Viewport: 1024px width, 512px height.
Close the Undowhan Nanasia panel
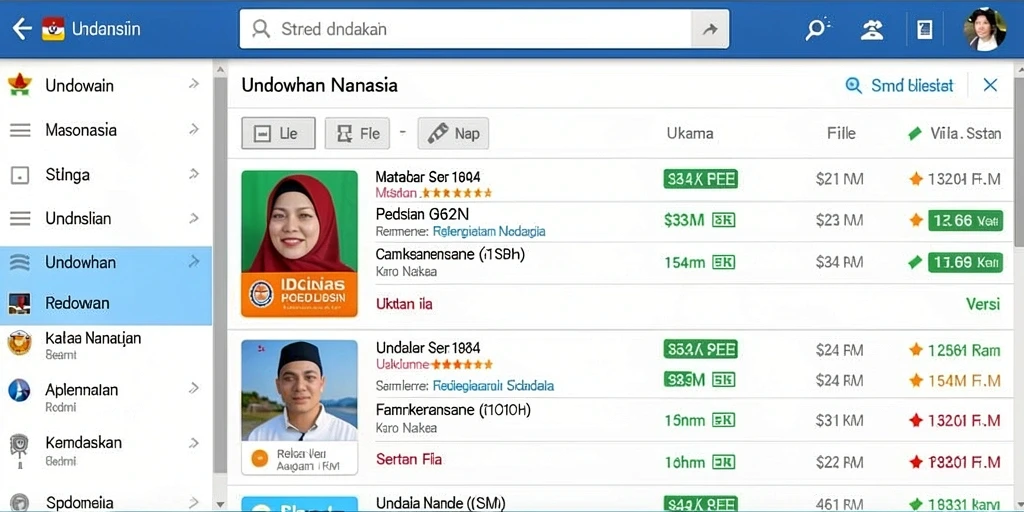coord(991,85)
